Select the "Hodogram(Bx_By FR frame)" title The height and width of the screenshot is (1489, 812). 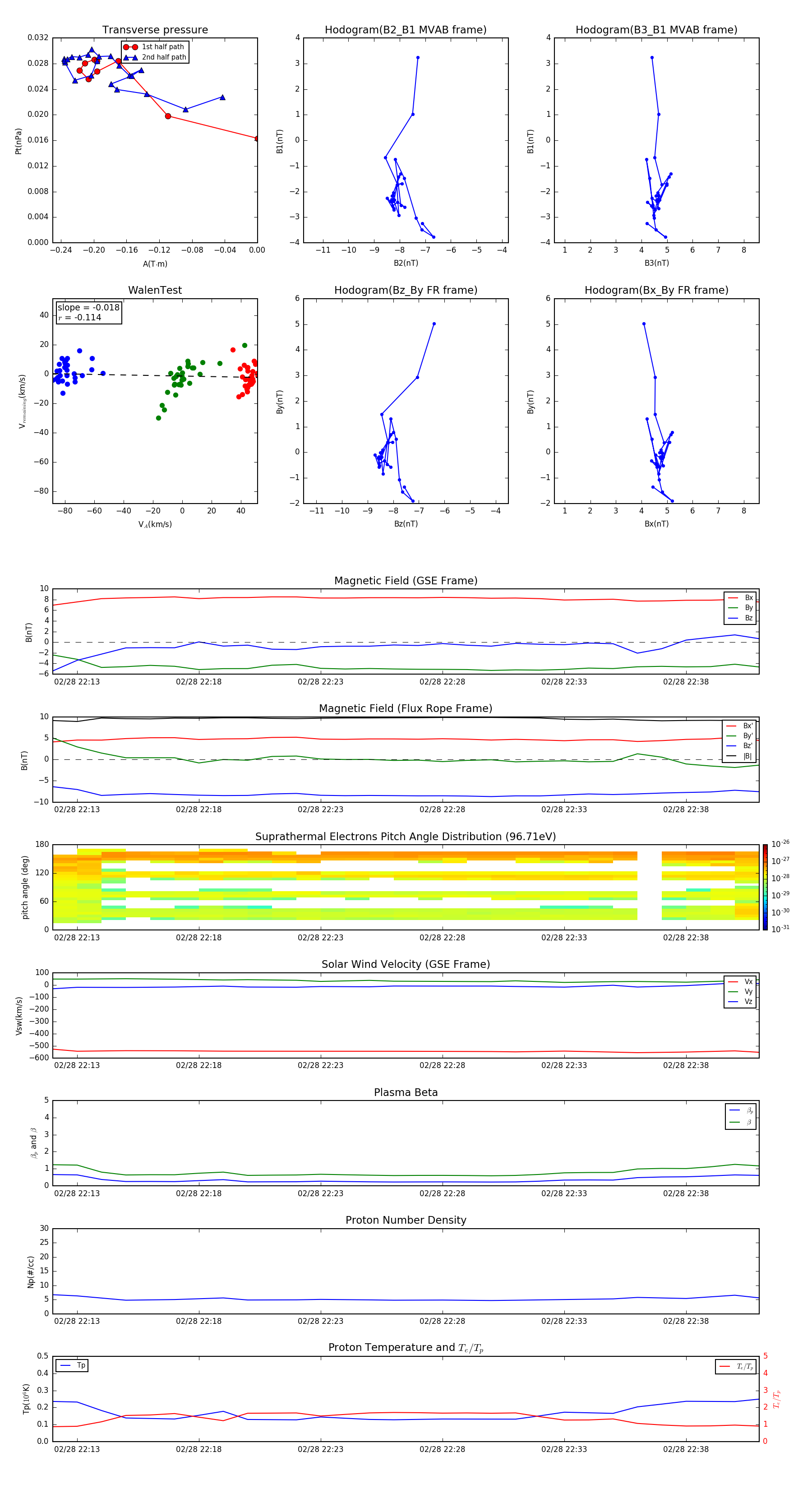[656, 290]
